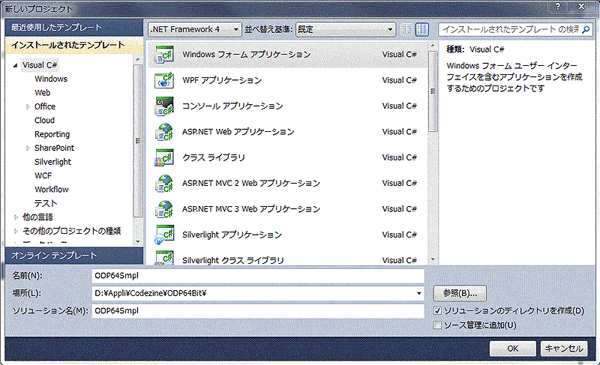Select WPF アプリケーション template icon
This screenshot has height=365, width=600.
[164, 80]
